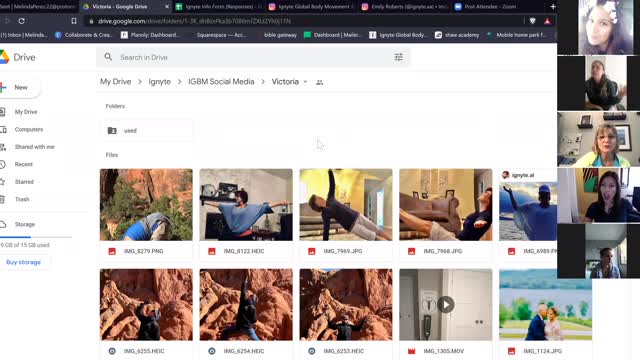Click Buy storage link
The image size is (640, 360).
(x=23, y=262)
